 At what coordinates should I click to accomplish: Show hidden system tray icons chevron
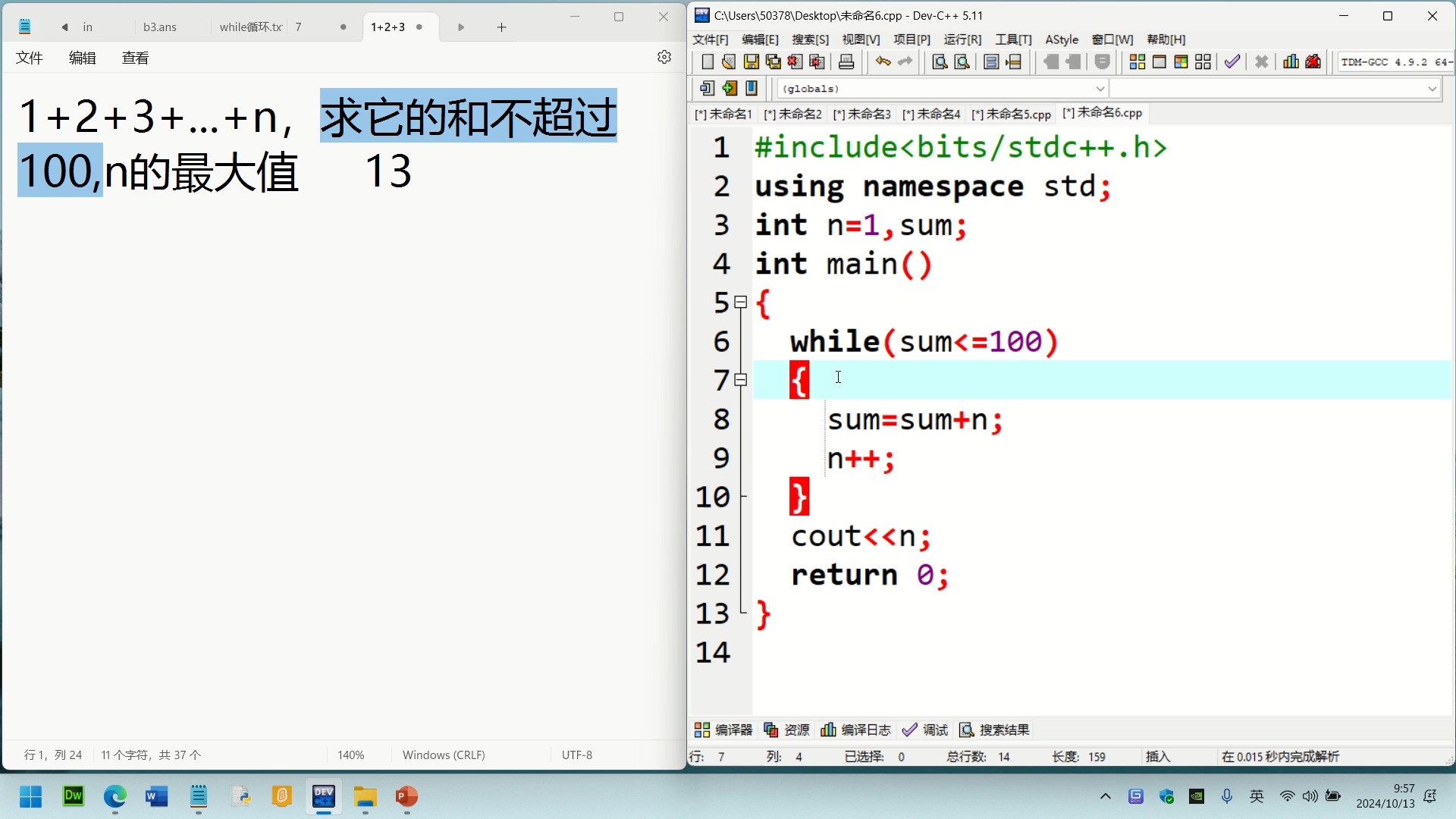click(1106, 796)
